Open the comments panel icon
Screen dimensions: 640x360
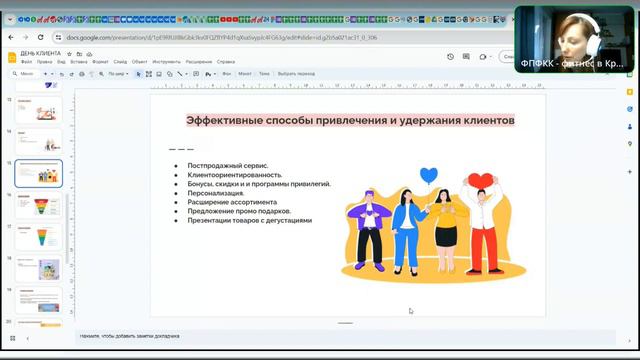(466, 57)
